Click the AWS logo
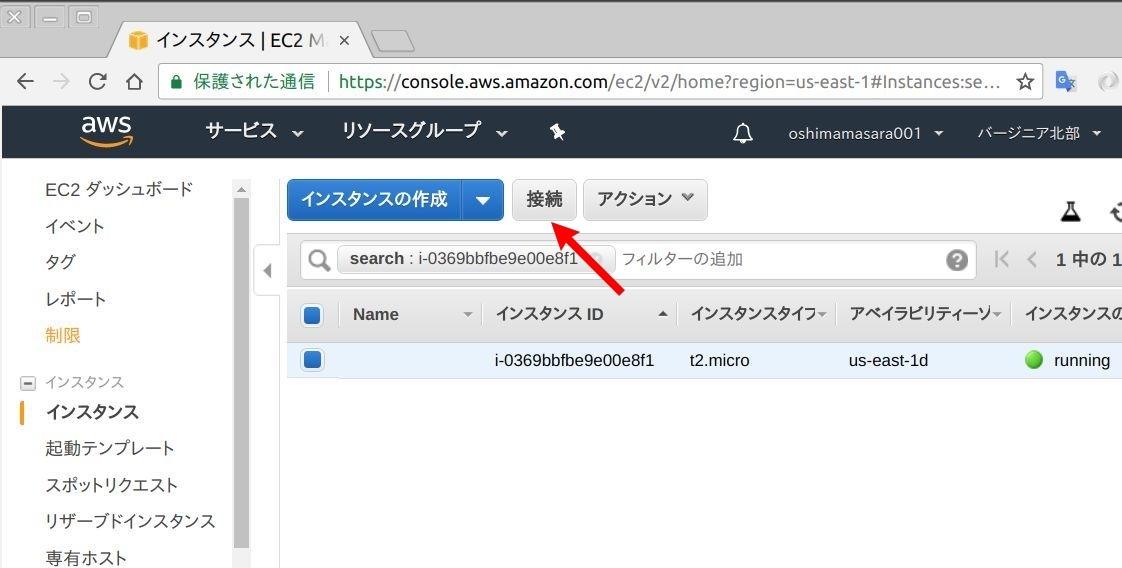 (x=106, y=131)
